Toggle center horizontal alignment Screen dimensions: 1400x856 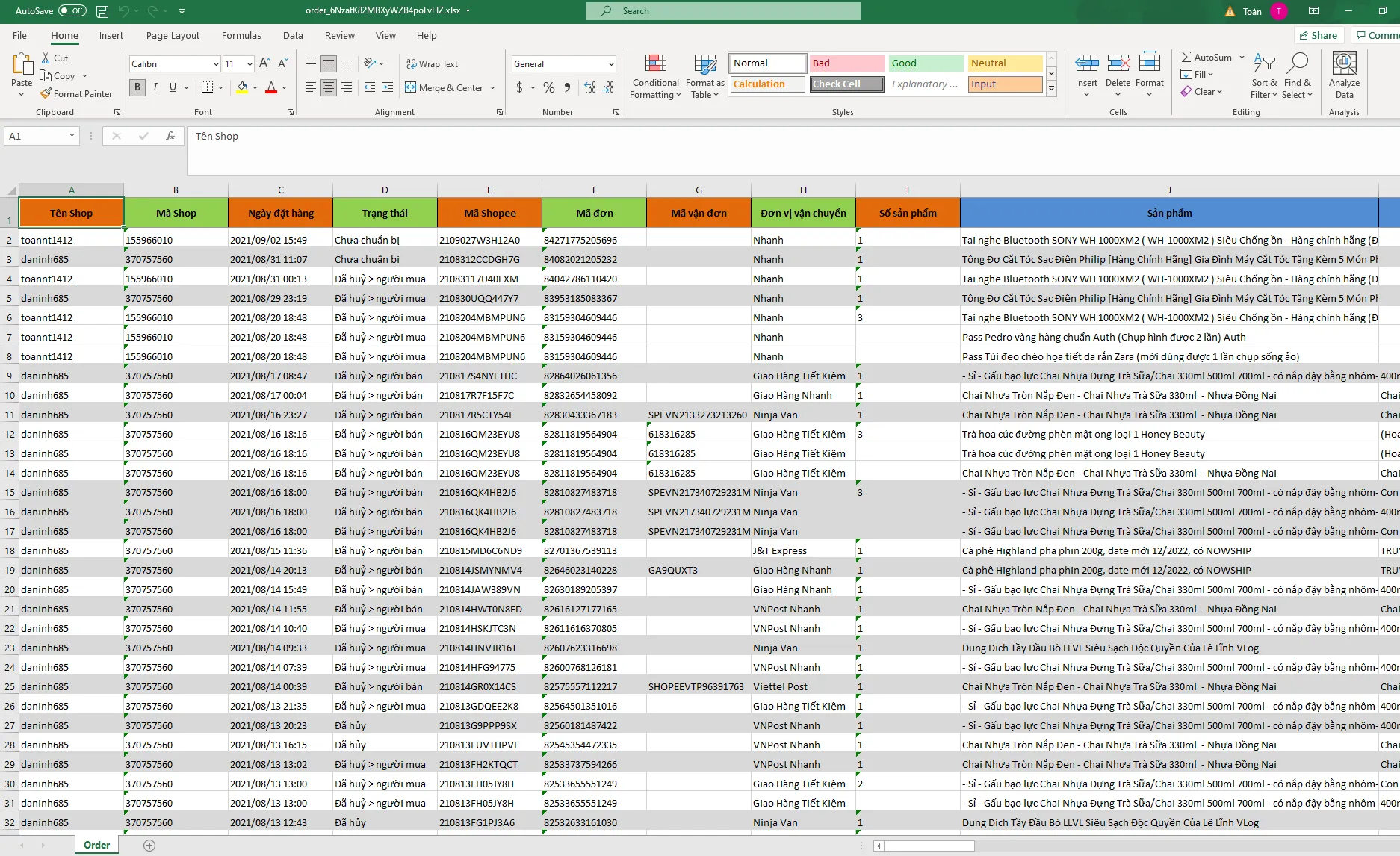pyautogui.click(x=329, y=87)
